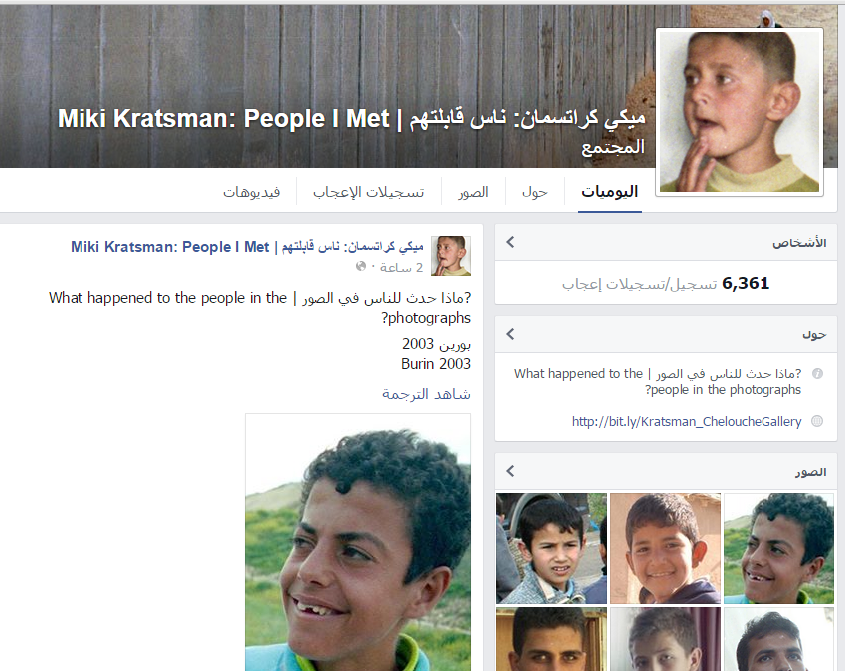This screenshot has height=671, width=845.
Task: Open the حول tab
Action: click(x=535, y=192)
